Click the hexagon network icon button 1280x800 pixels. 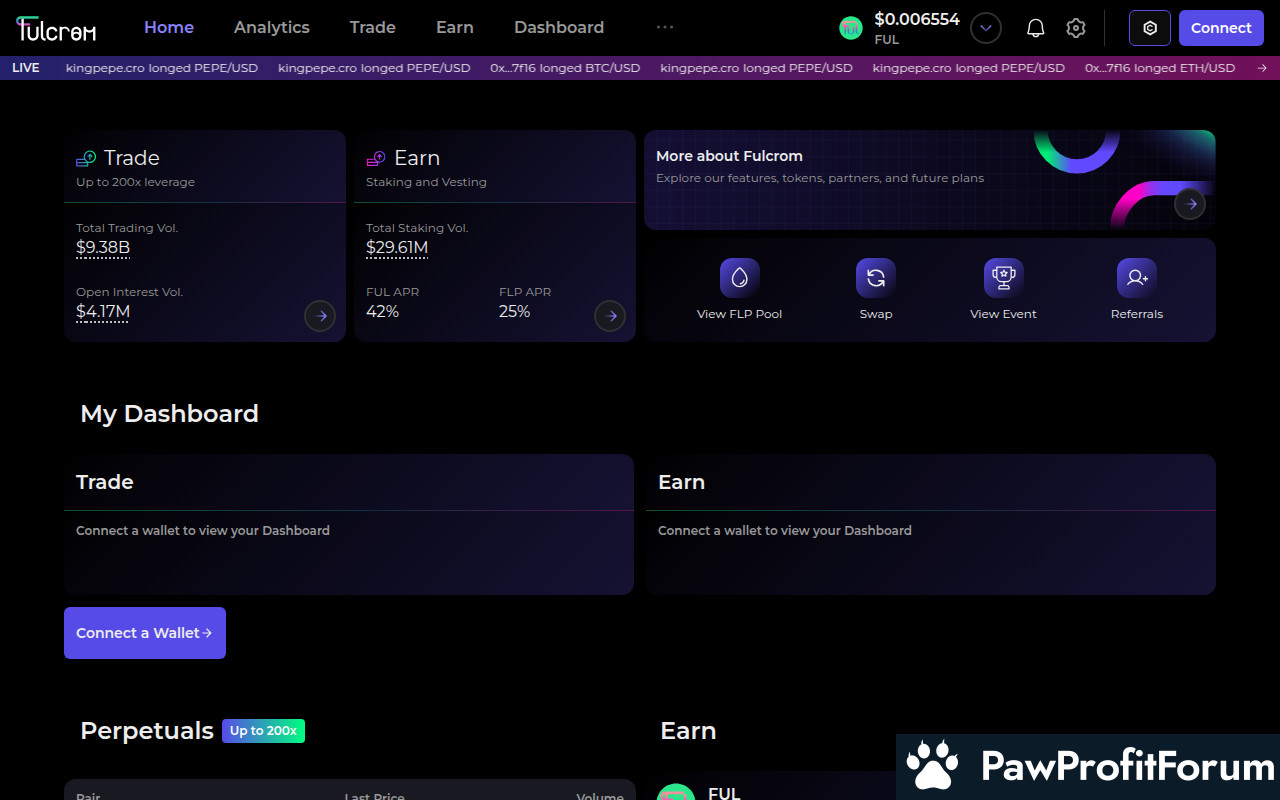tap(1149, 28)
